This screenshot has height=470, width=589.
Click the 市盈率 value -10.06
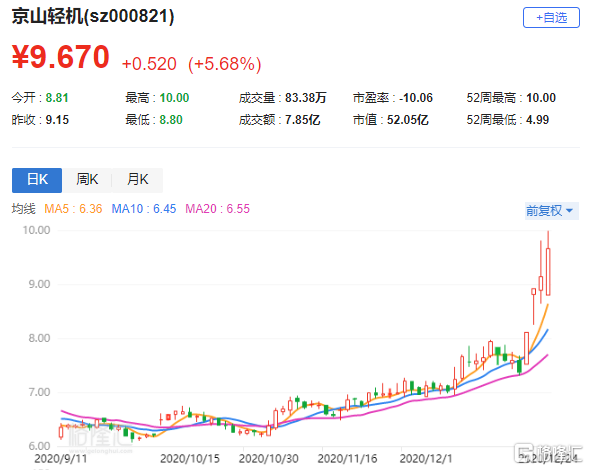coord(416,98)
